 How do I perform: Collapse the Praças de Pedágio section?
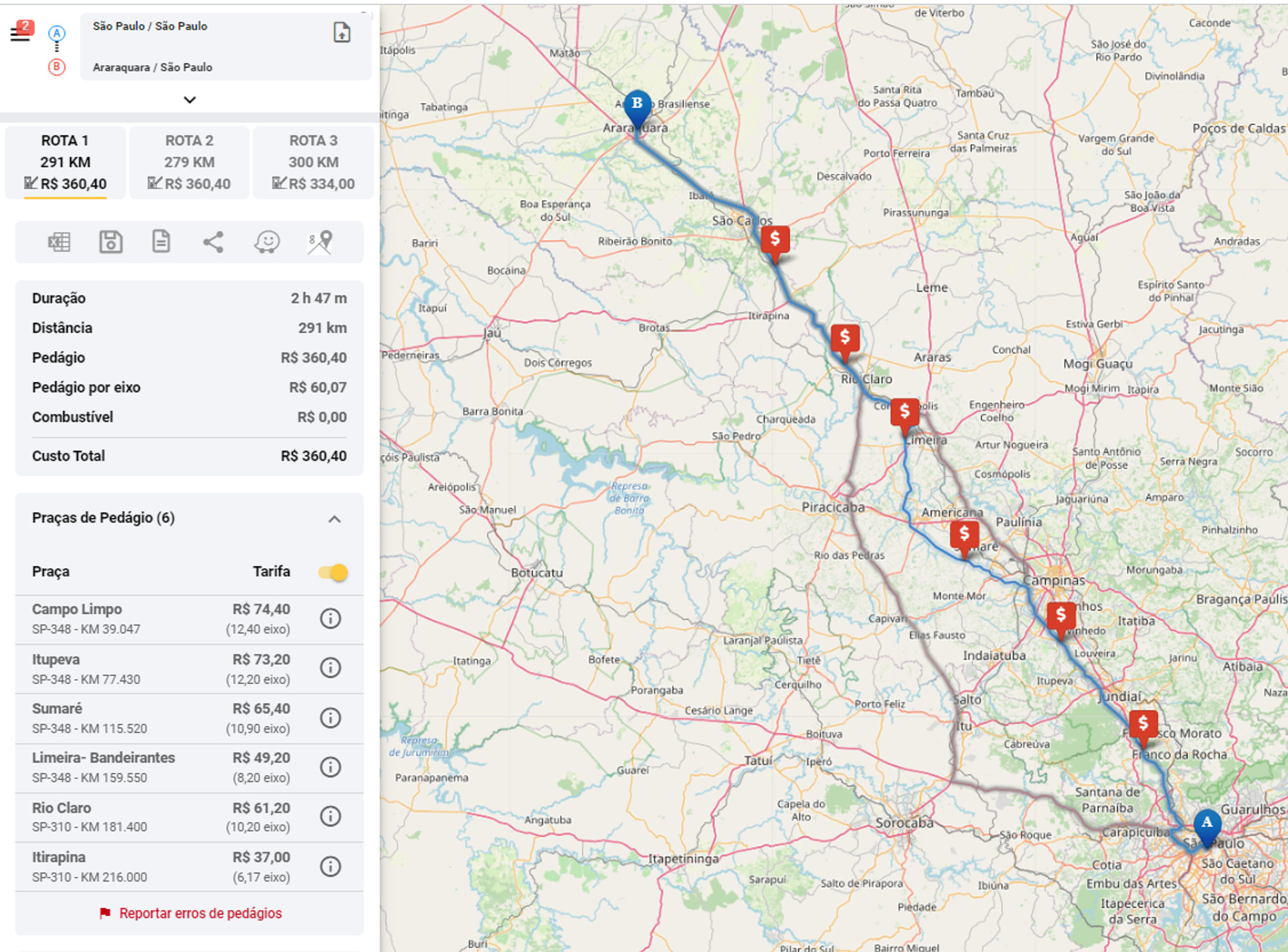334,519
